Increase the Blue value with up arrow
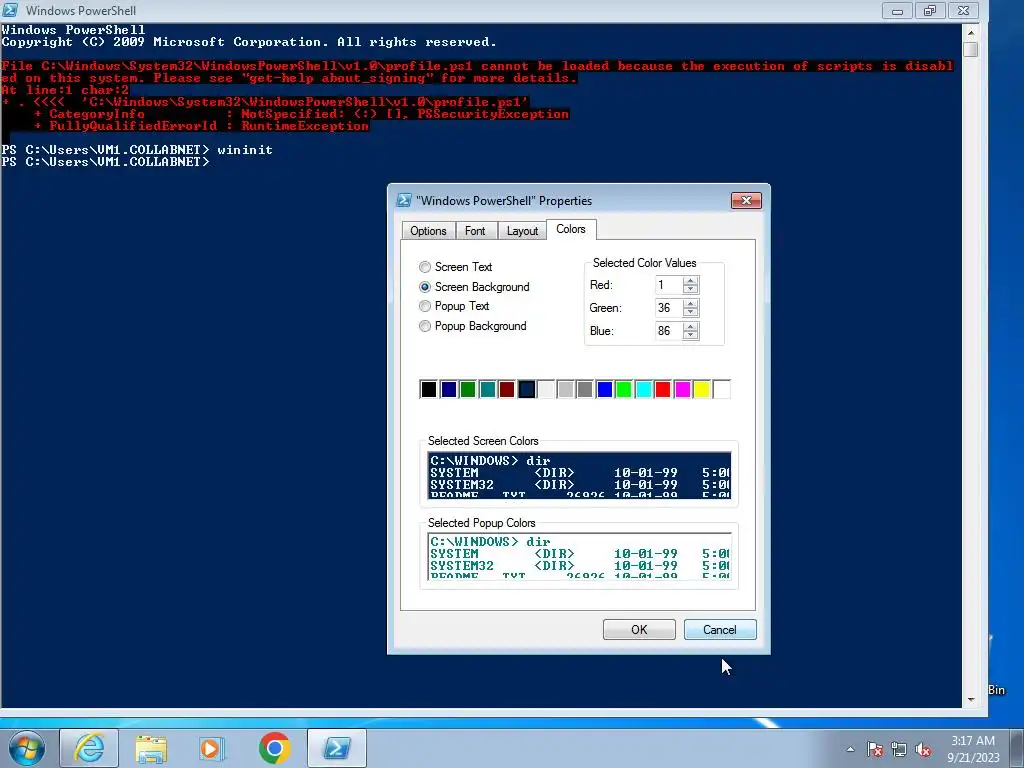The height and width of the screenshot is (768, 1024). (x=690, y=326)
